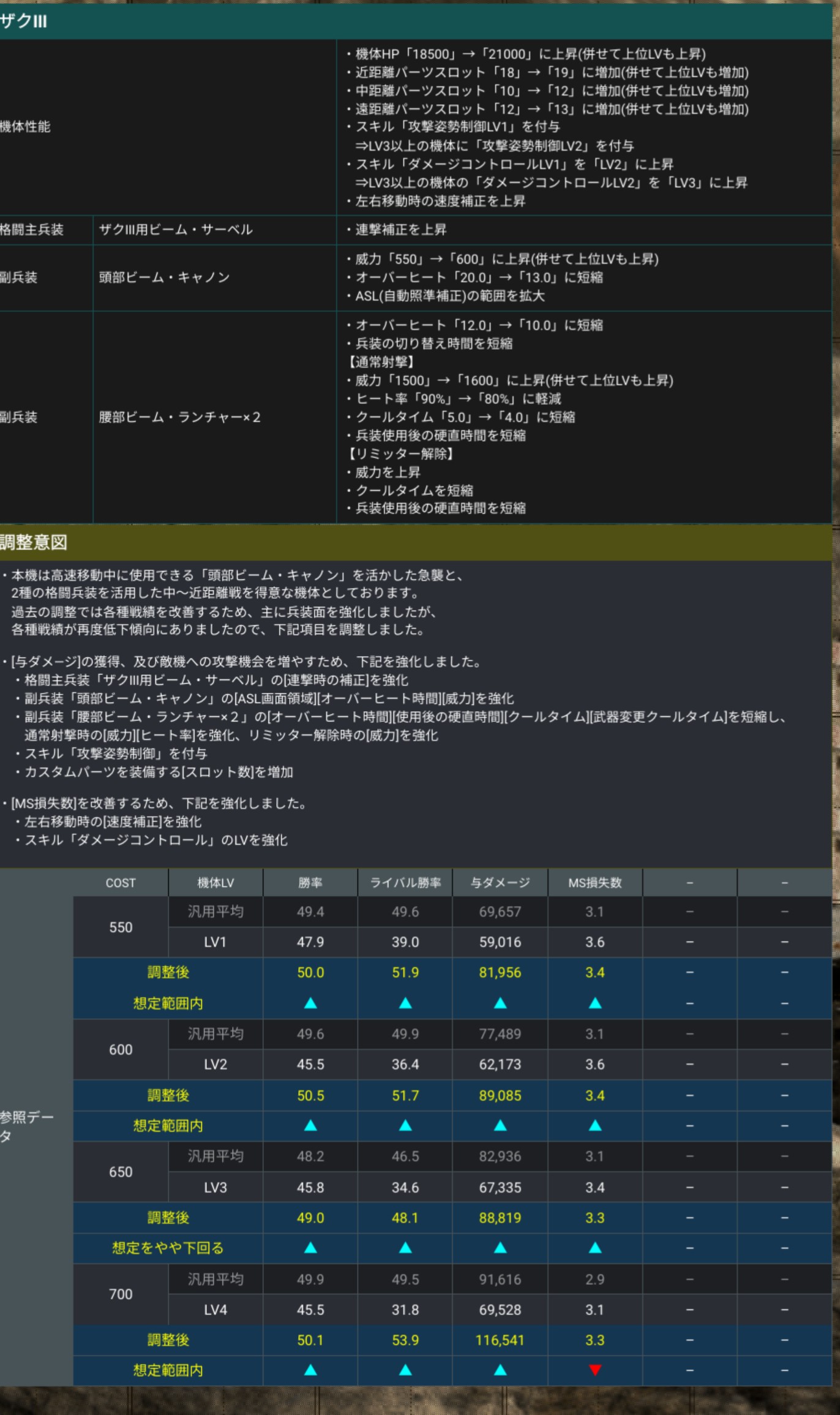This screenshot has width=840, height=1415.
Task: Click the 59,016 damage value
Action: (x=500, y=942)
